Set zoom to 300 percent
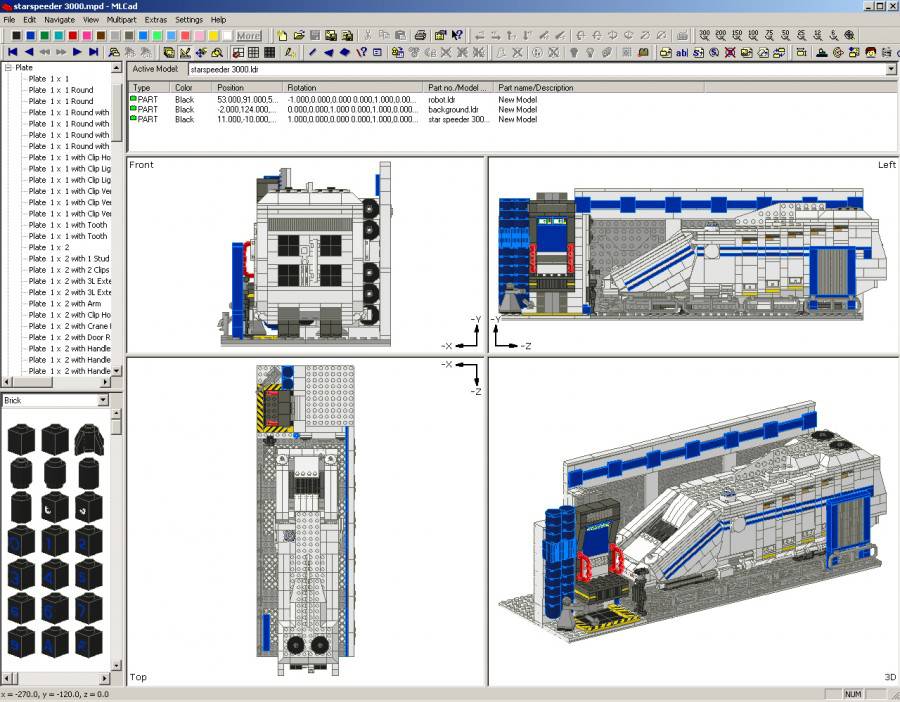The width and height of the screenshot is (900, 702). (704, 36)
